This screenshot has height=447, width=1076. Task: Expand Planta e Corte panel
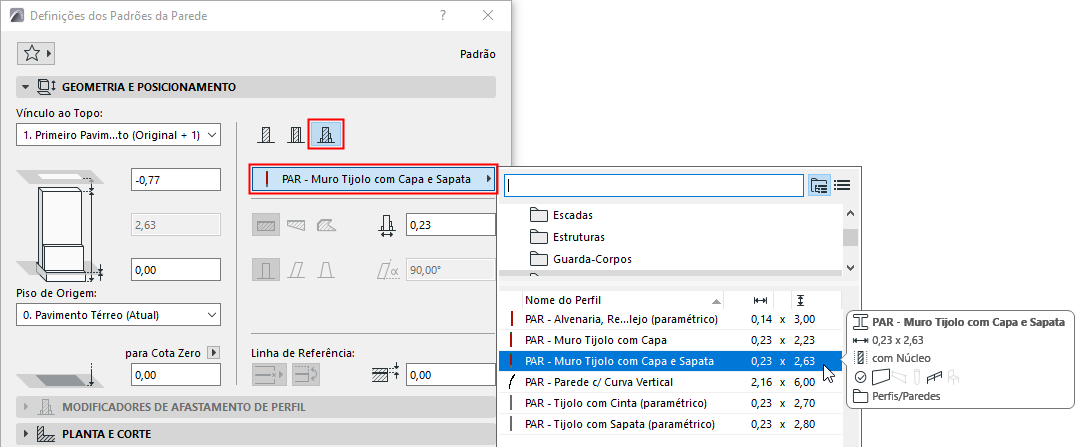coord(27,434)
